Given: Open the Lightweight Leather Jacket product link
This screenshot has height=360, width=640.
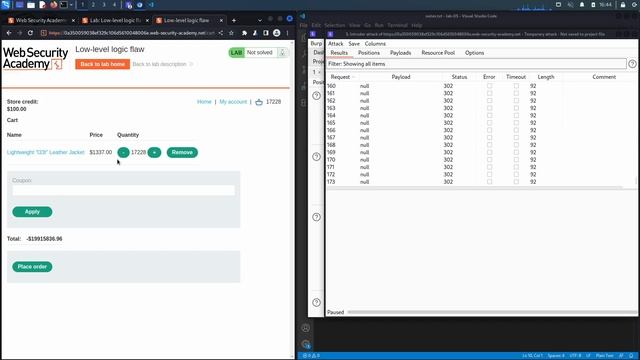Looking at the screenshot, I should pyautogui.click(x=46, y=152).
